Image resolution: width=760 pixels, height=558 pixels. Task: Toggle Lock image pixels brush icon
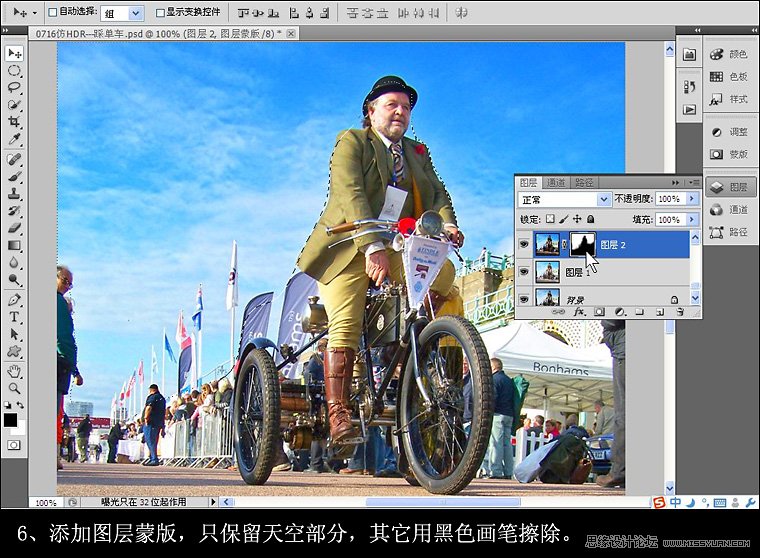pyautogui.click(x=564, y=219)
